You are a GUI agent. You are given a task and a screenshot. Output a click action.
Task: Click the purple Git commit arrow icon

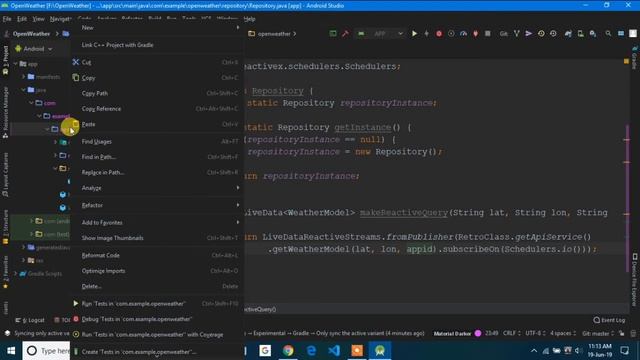click(x=529, y=33)
